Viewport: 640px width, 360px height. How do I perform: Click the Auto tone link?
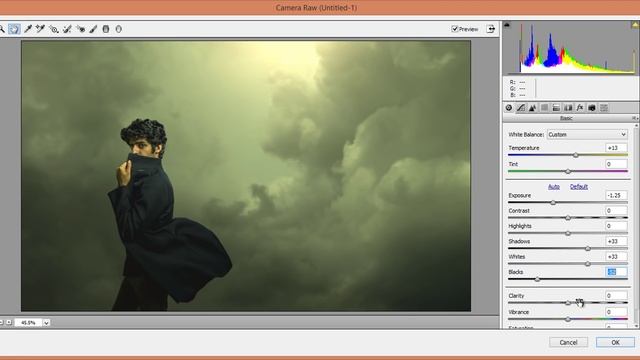coord(553,187)
